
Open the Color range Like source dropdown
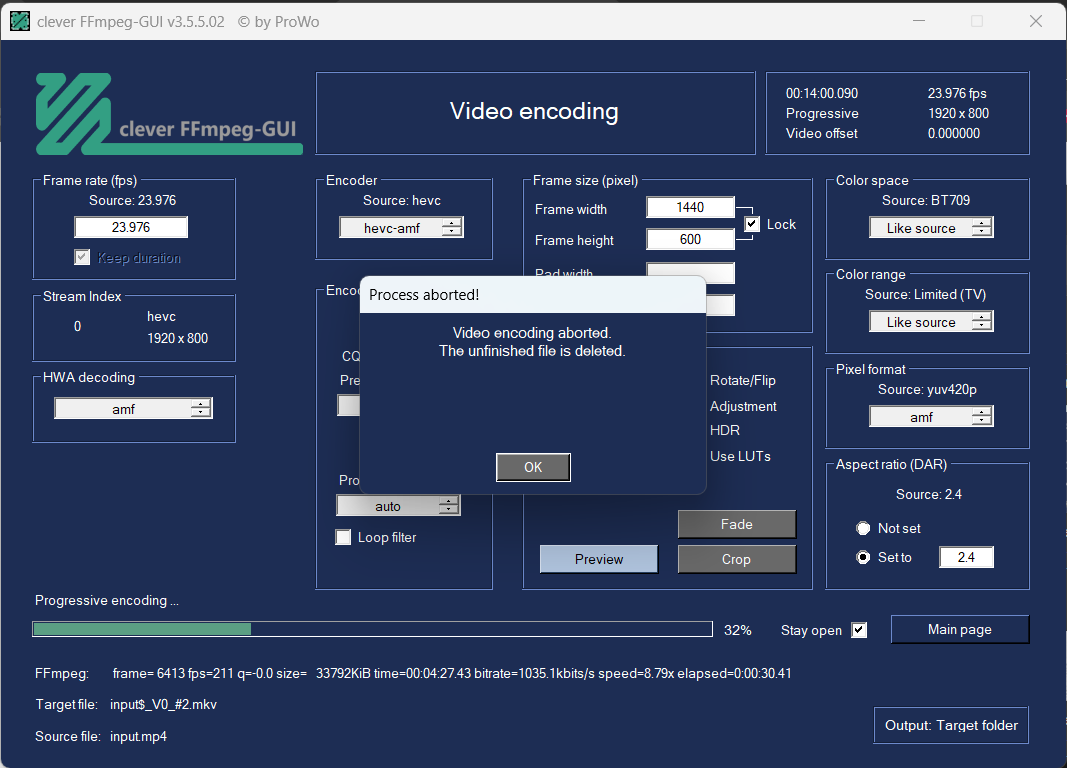tap(931, 322)
